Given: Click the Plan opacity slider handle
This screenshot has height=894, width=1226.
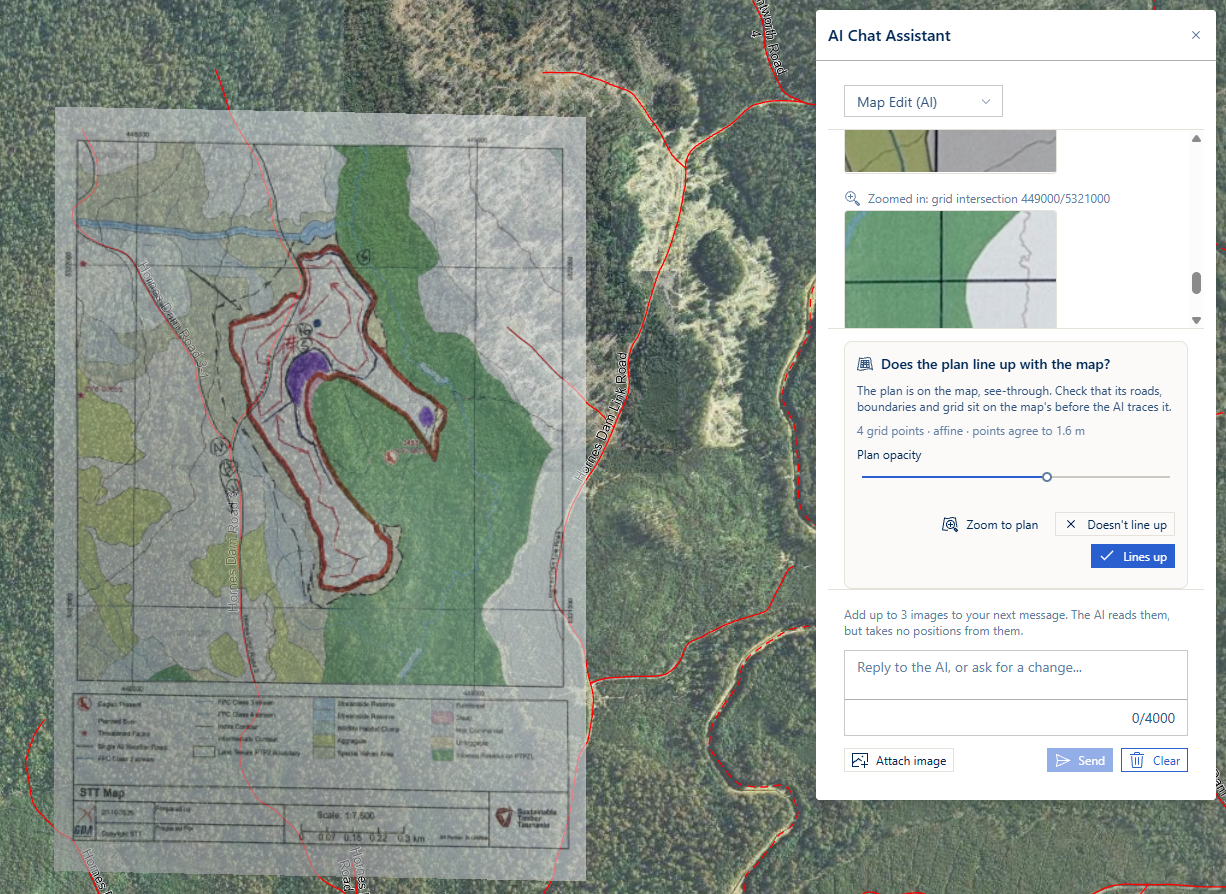Looking at the screenshot, I should click(x=1046, y=477).
